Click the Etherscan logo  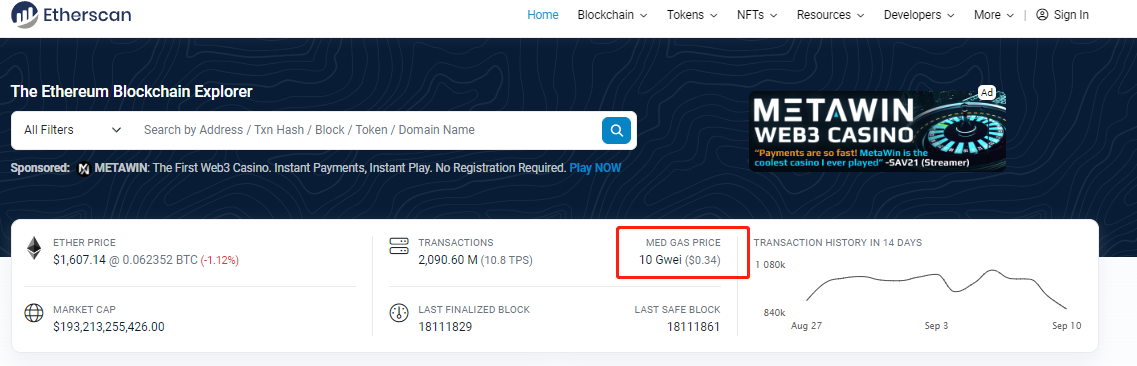pos(70,14)
